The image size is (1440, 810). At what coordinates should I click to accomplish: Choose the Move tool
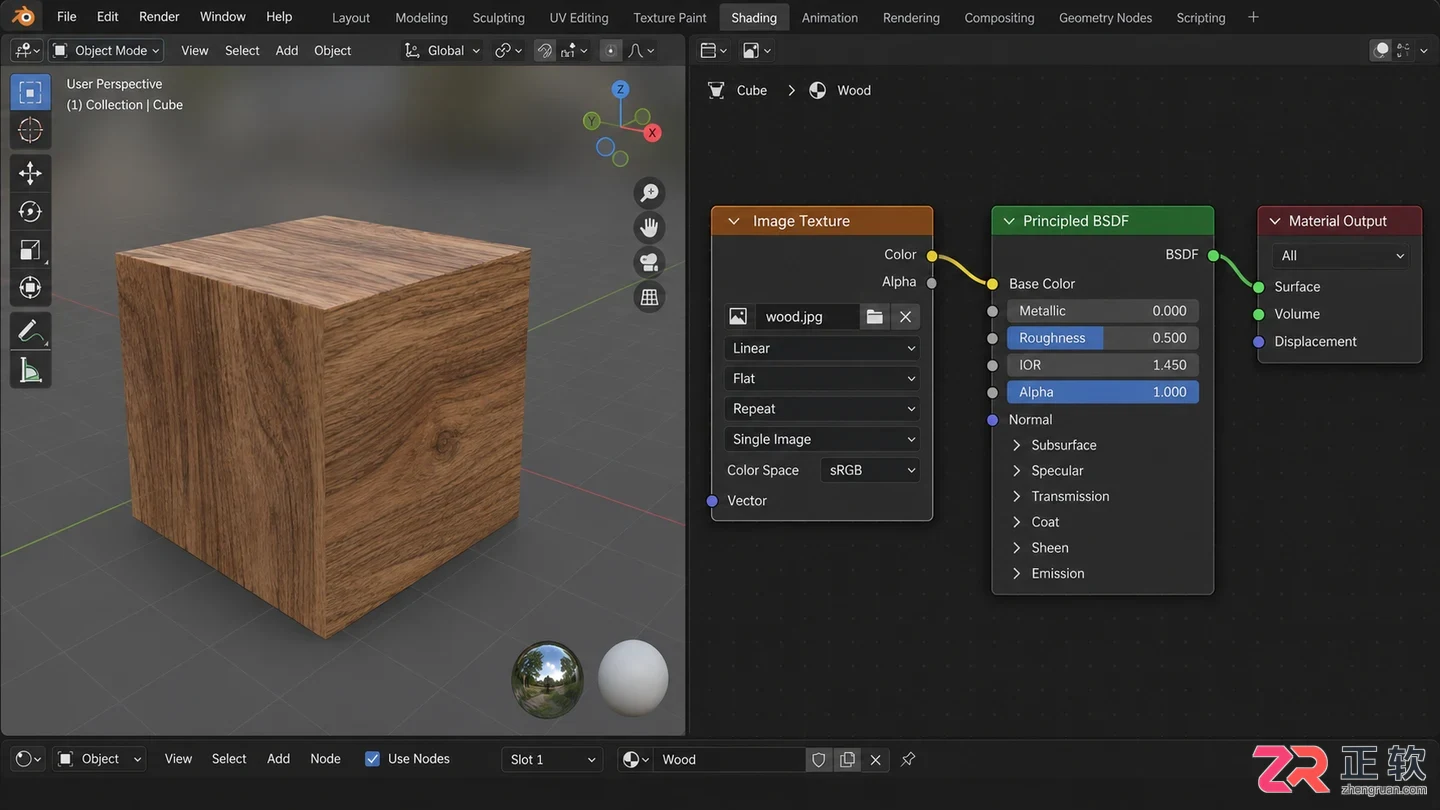30,173
